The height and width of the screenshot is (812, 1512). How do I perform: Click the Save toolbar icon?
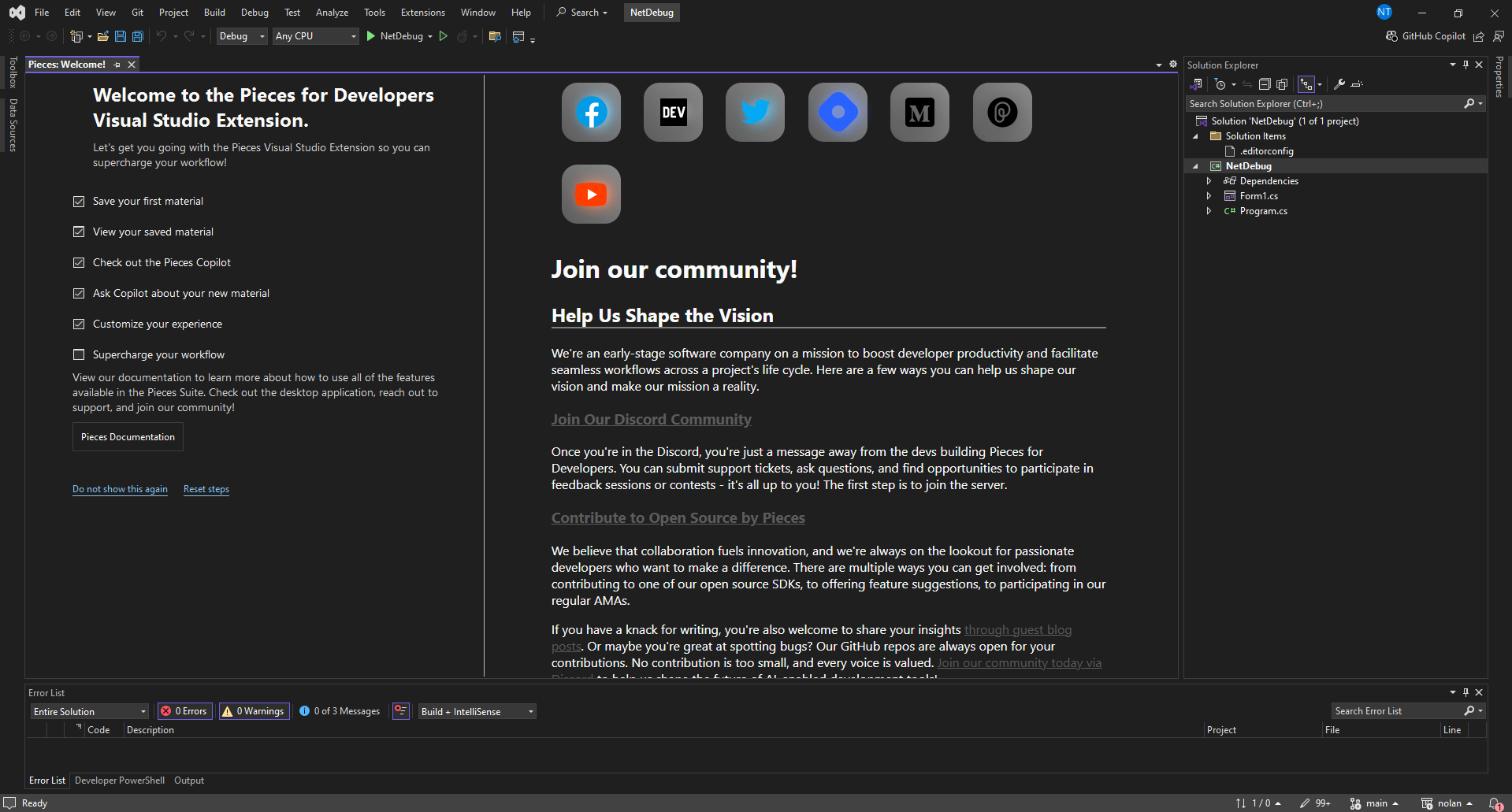[120, 36]
